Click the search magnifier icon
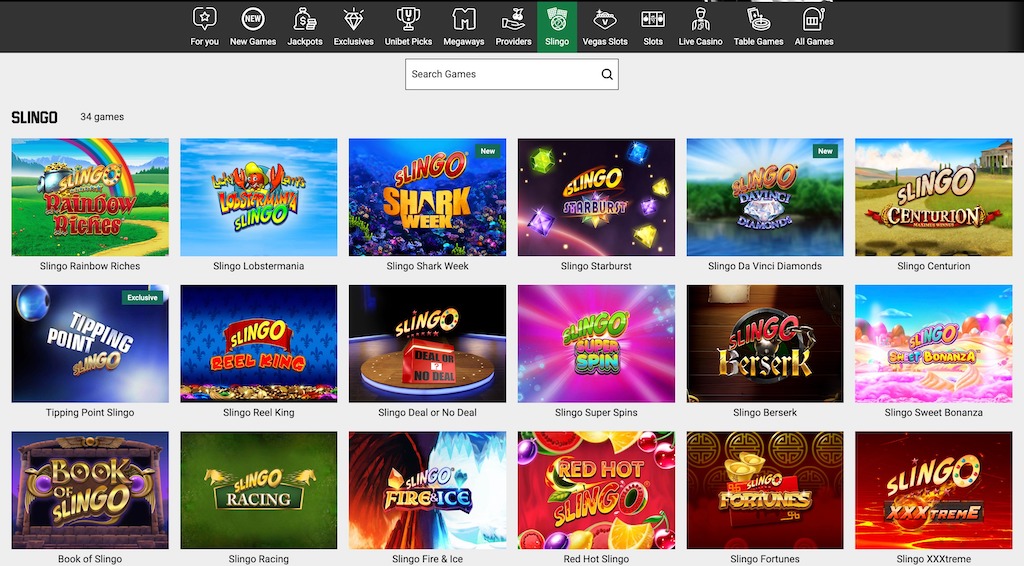Image resolution: width=1024 pixels, height=566 pixels. coord(607,74)
